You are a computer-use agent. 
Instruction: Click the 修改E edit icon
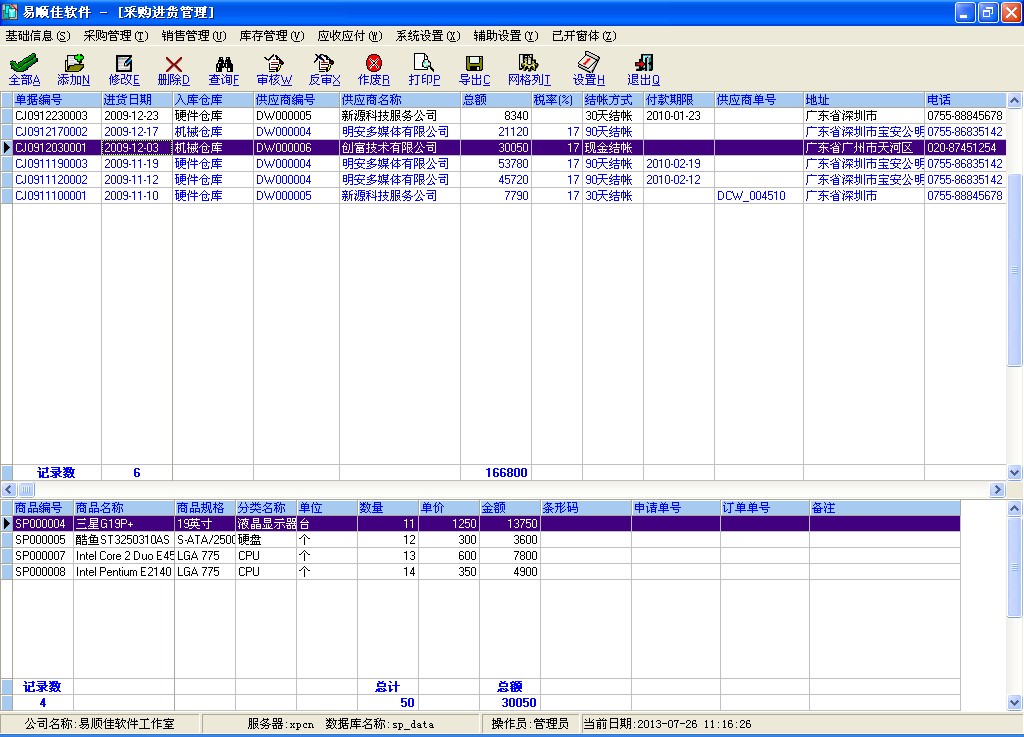(x=123, y=63)
